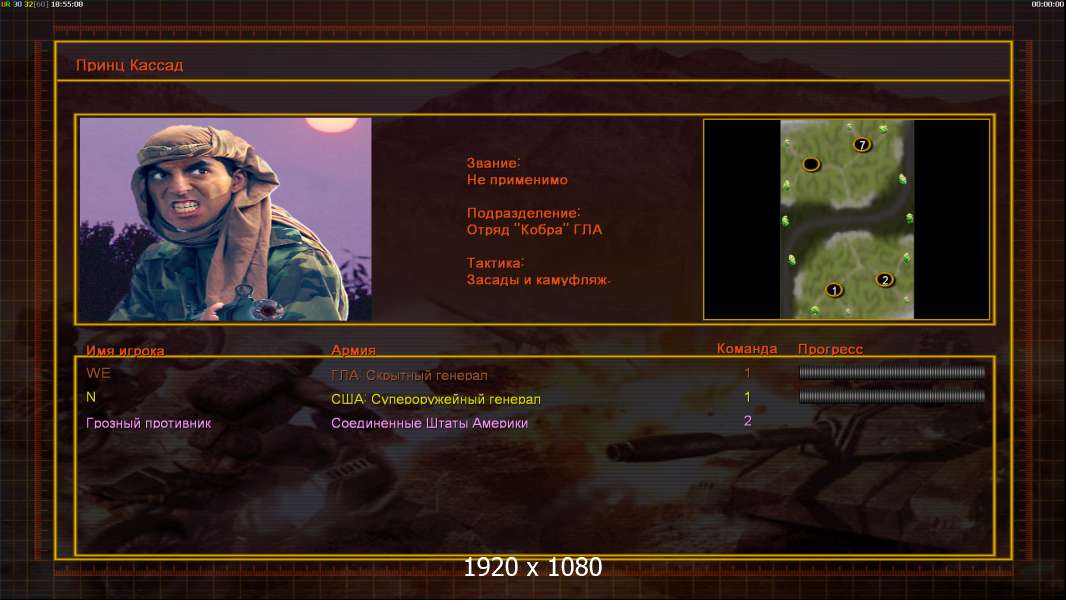Click the progress bar for player WE
Viewport: 1066px width, 600px height.
[892, 372]
